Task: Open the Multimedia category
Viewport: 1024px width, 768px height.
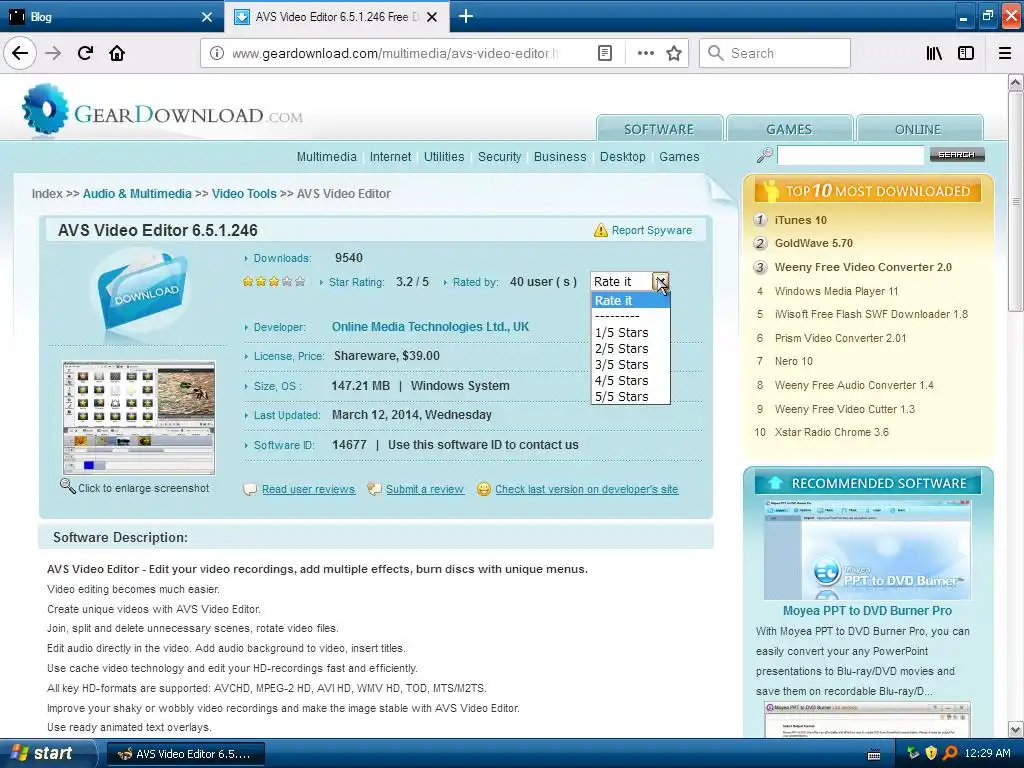Action: coord(327,157)
